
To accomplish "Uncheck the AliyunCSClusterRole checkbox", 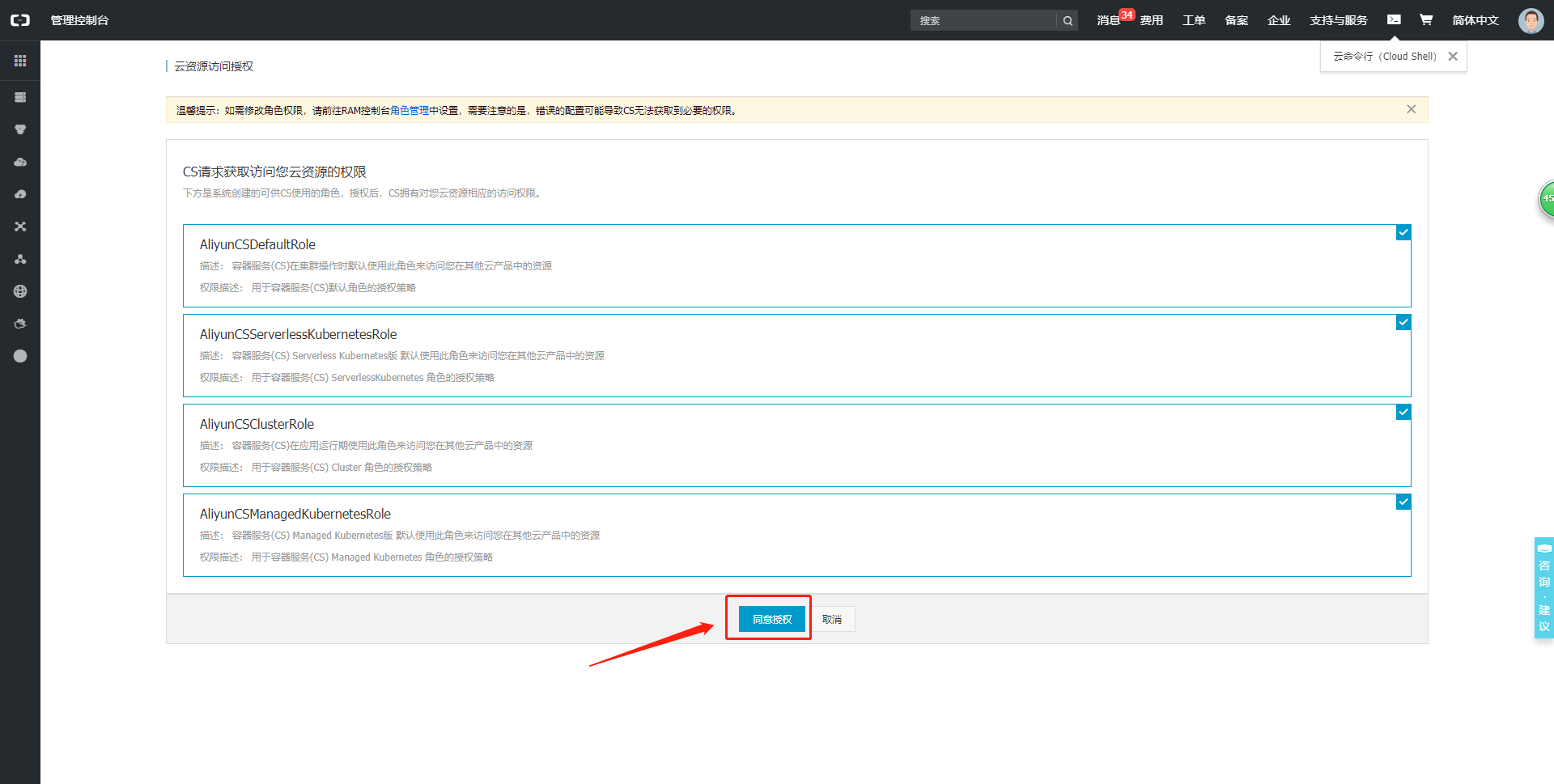I will tap(1403, 413).
